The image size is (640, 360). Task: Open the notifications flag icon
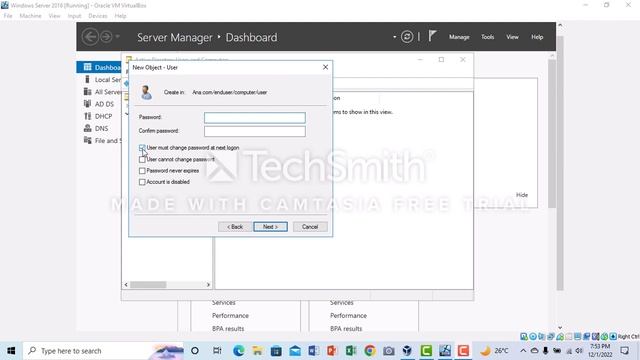pos(433,36)
